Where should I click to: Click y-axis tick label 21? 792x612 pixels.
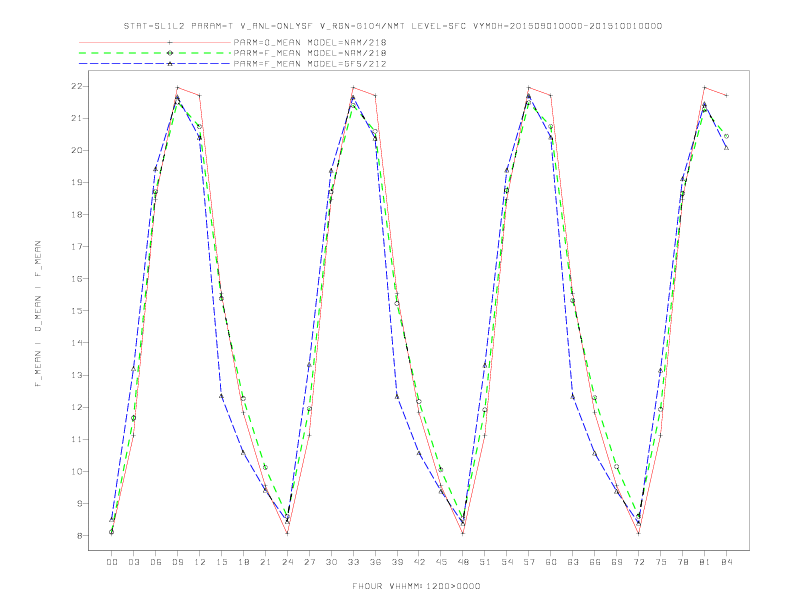pyautogui.click(x=77, y=118)
